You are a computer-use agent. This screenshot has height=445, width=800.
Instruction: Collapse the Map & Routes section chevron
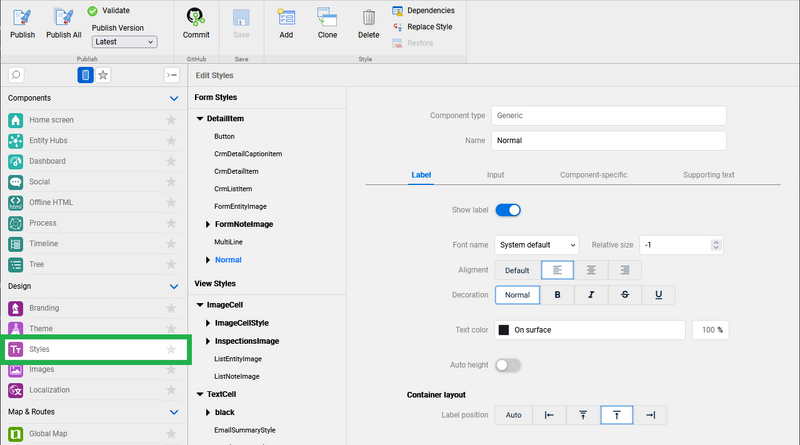(174, 412)
